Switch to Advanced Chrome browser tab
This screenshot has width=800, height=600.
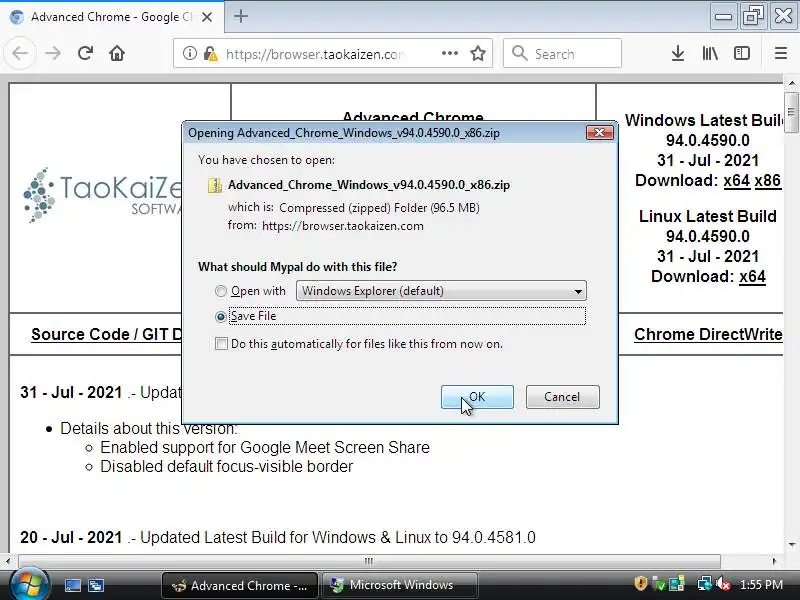111,17
